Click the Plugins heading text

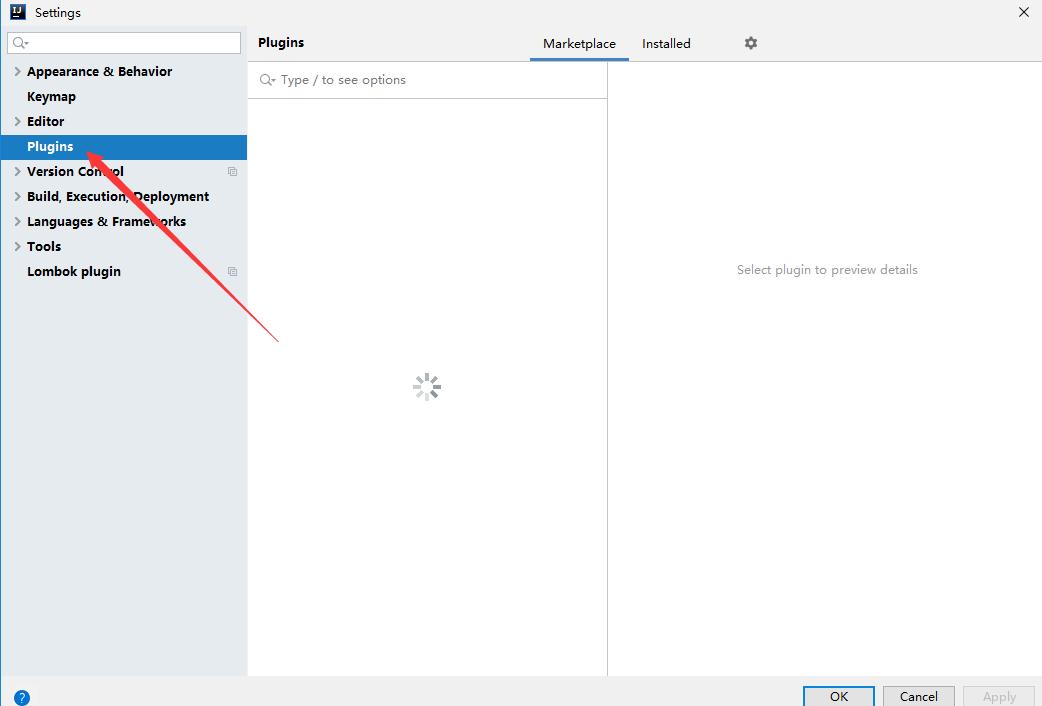[281, 43]
